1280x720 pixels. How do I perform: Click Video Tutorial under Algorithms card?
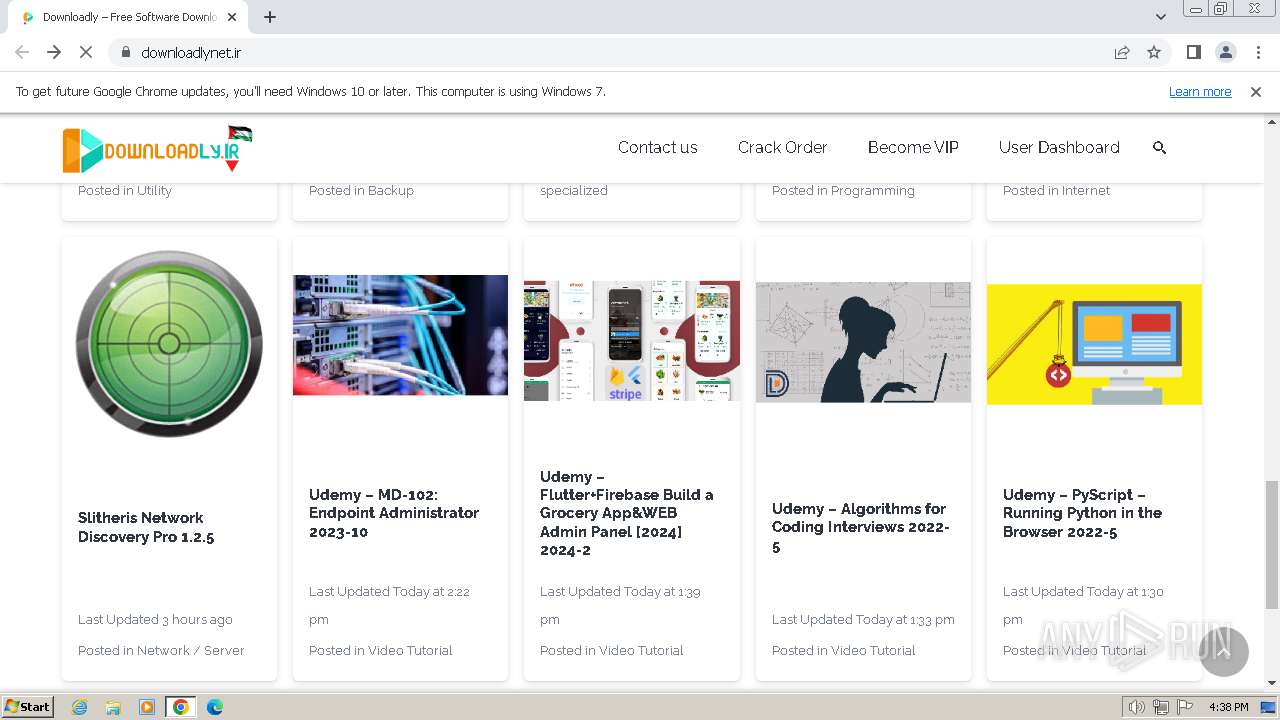873,650
